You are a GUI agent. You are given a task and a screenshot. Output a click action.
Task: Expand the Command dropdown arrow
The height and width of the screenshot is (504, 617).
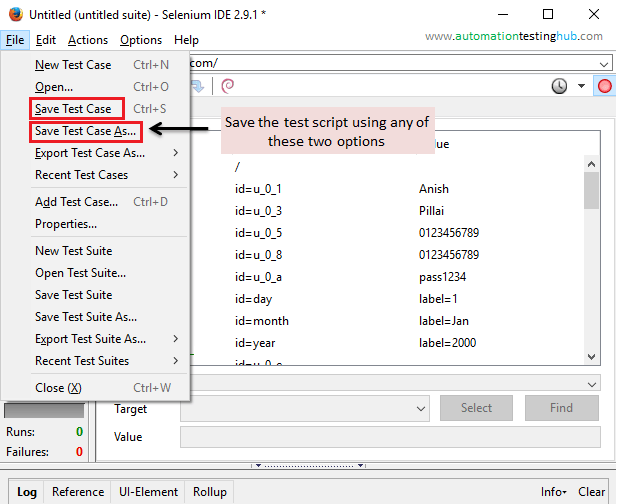[592, 384]
